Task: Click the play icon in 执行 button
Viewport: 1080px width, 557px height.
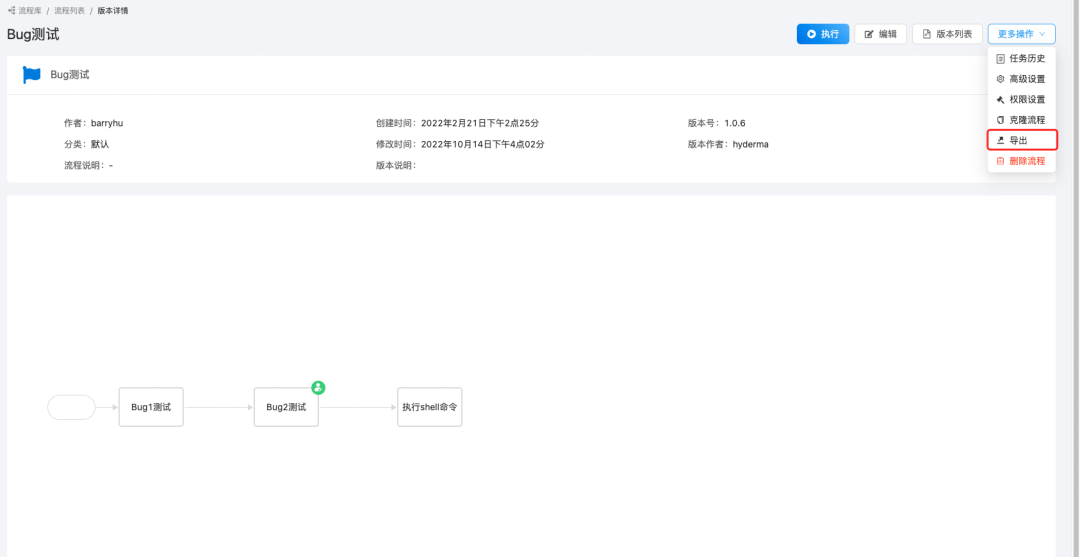Action: 811,34
